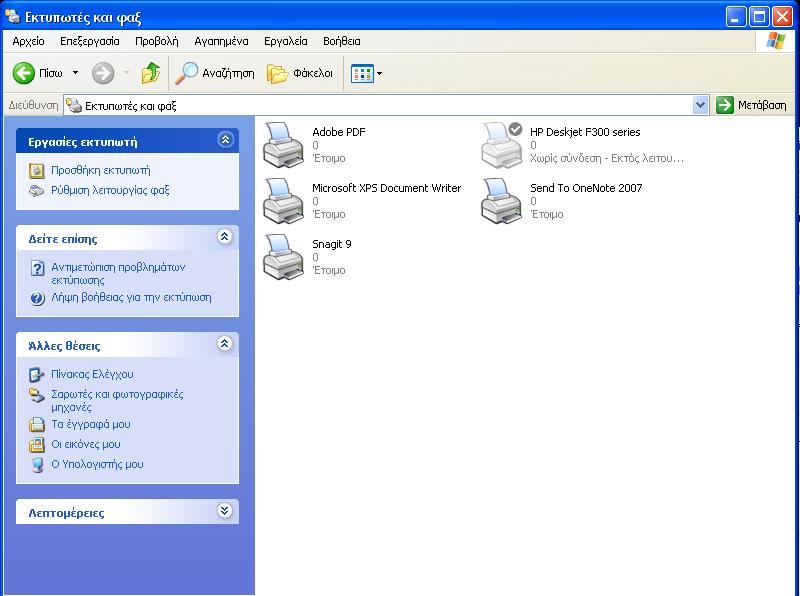Screen dimensions: 800x596
Task: Open the Αρχείο menu
Action: tap(29, 41)
